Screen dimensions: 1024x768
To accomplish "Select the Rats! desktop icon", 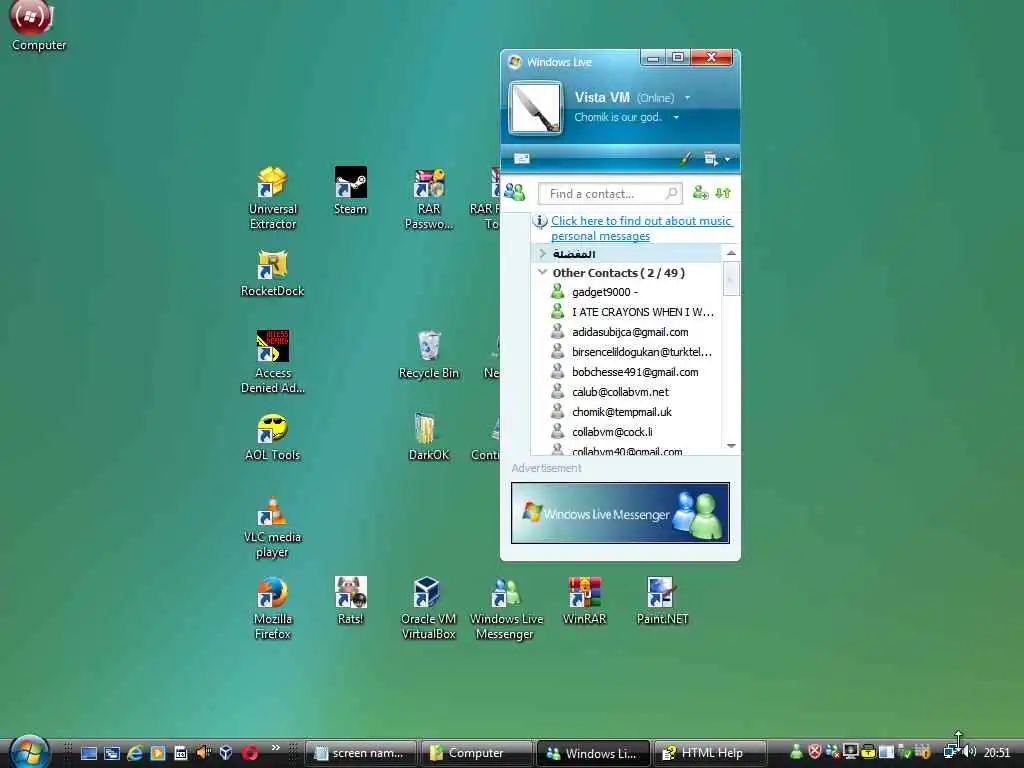I will [351, 601].
